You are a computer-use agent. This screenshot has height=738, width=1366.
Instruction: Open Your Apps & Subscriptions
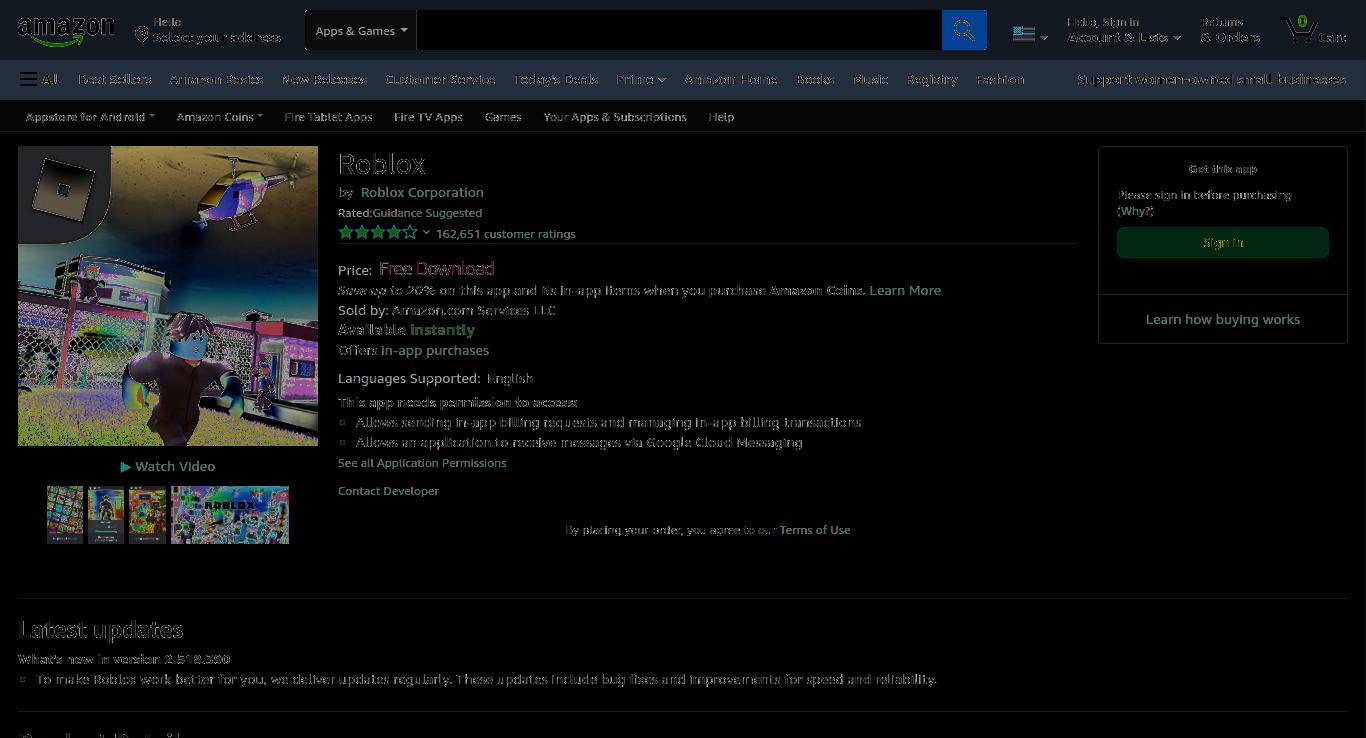click(615, 117)
